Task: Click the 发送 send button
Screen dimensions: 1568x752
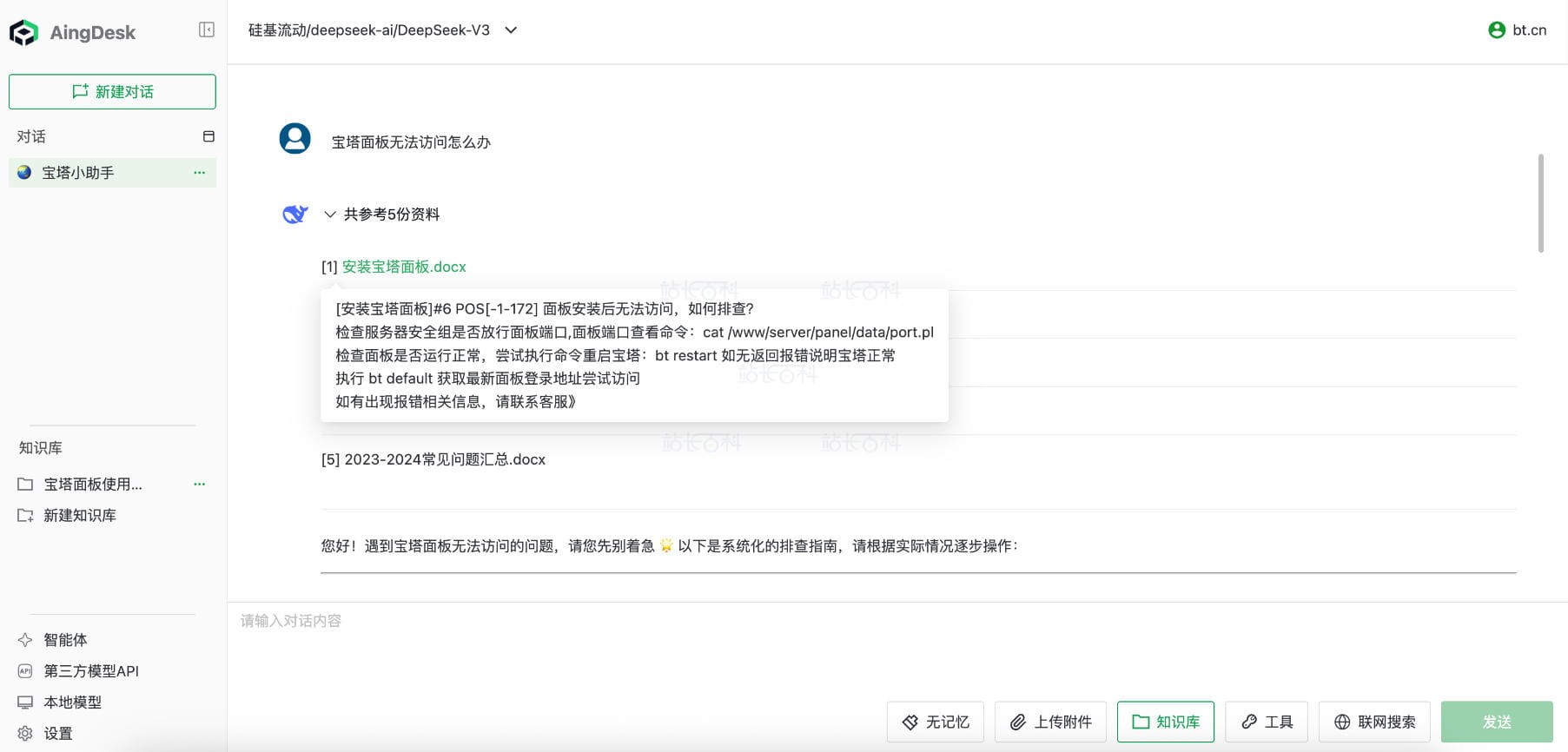Action: pos(1497,722)
